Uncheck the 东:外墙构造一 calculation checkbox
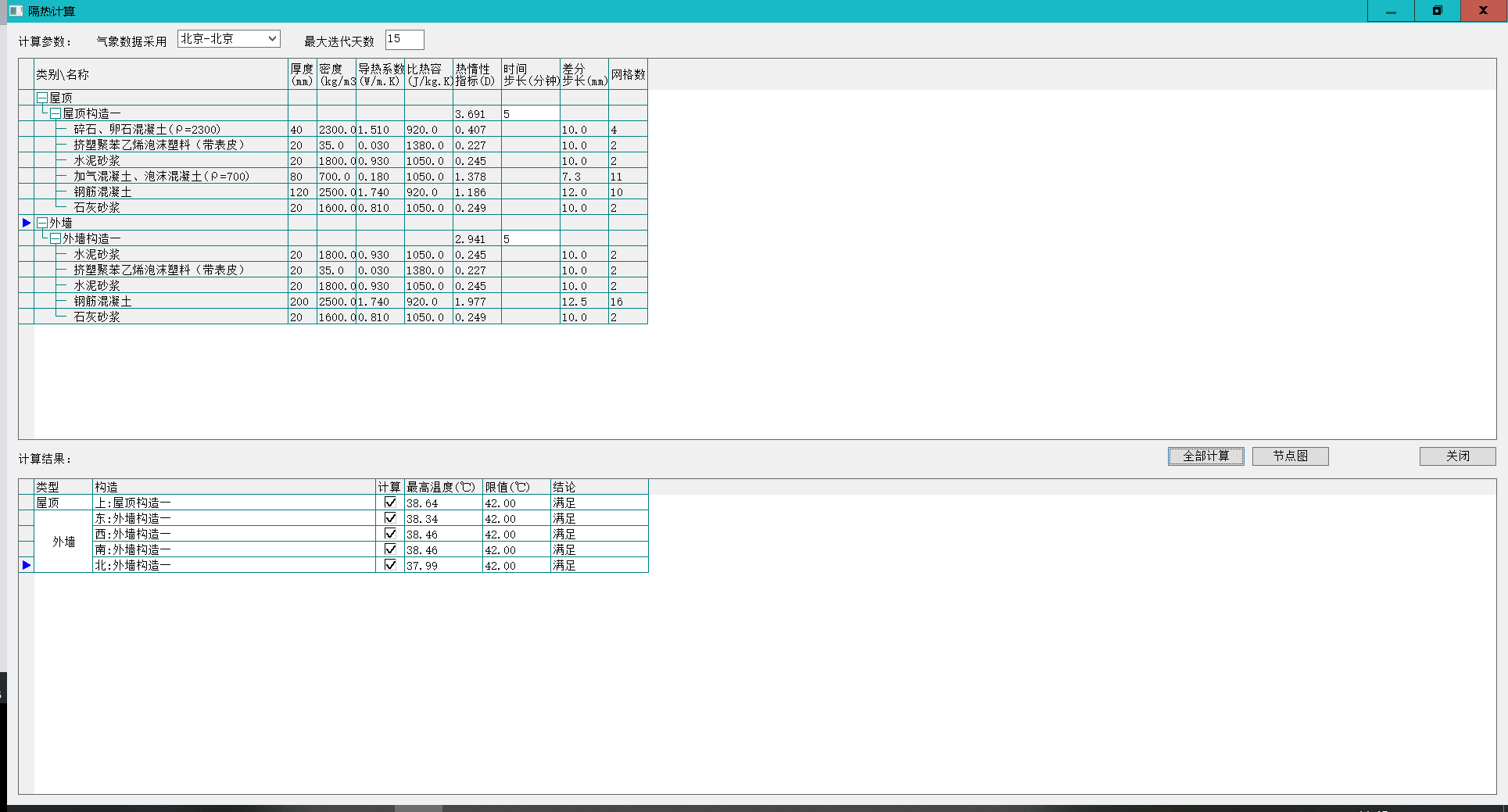Screen dimensions: 1508x812 [x=390, y=518]
